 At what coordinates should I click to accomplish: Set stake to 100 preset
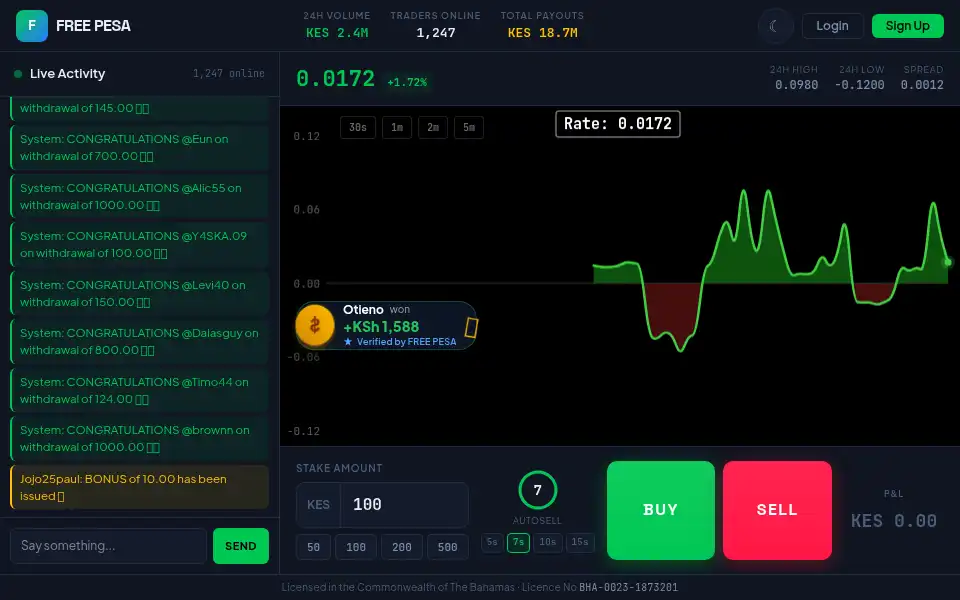pyautogui.click(x=356, y=547)
